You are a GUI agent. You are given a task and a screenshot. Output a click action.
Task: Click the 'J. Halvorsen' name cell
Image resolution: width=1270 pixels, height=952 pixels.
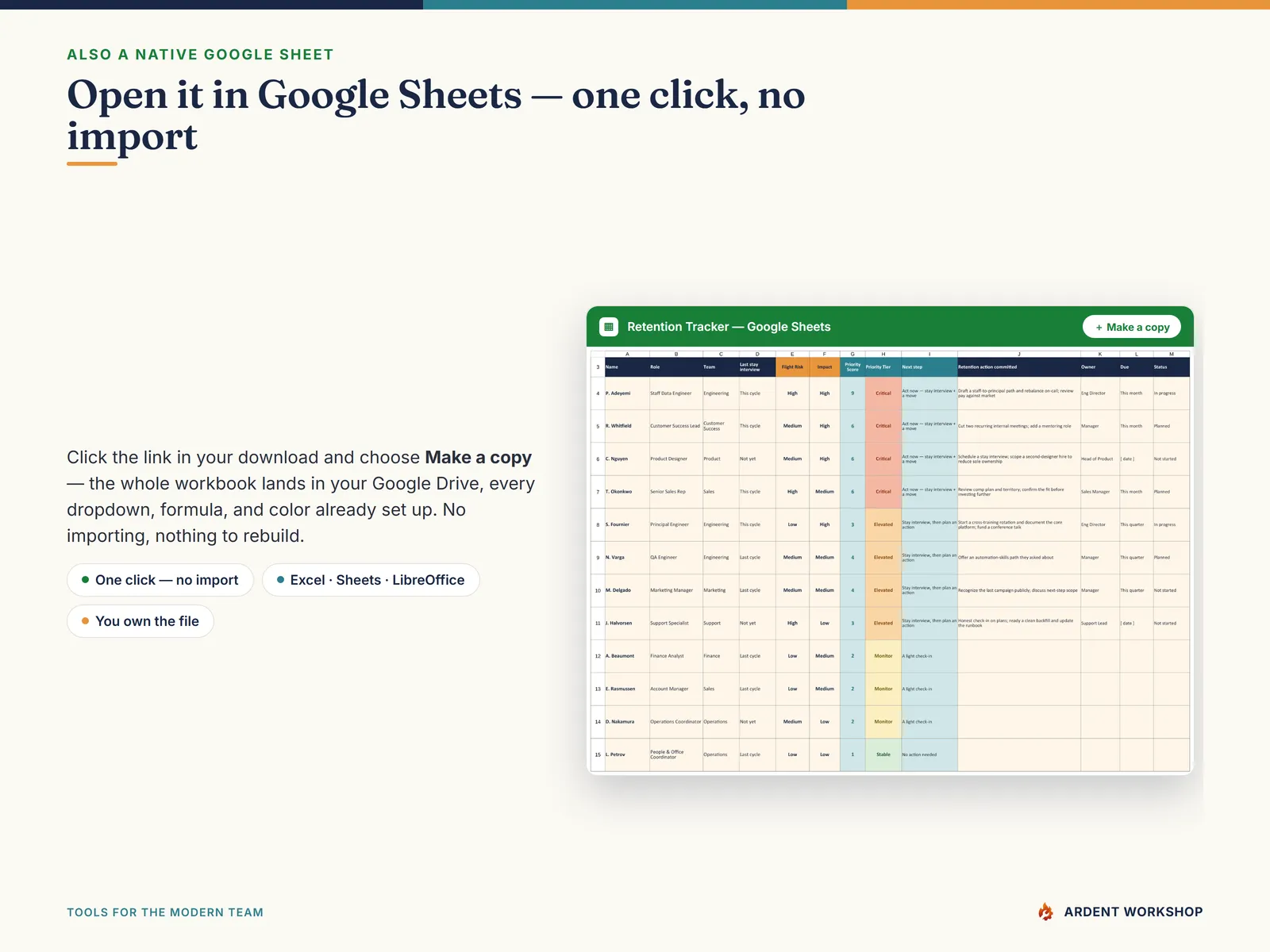(626, 623)
